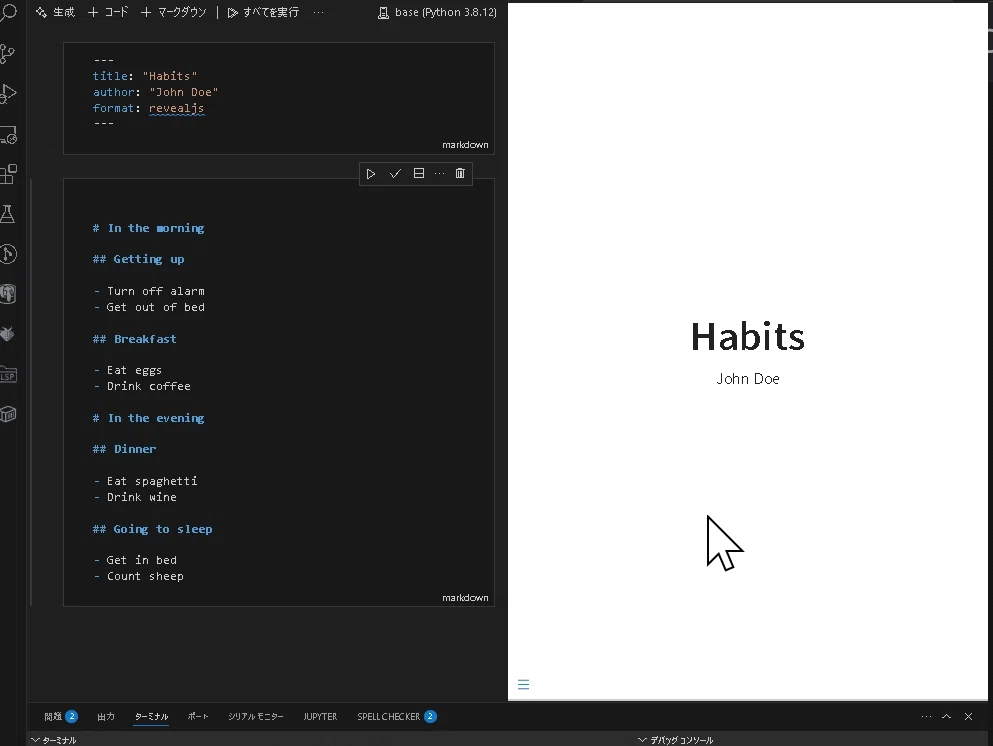The height and width of the screenshot is (746, 993).
Task: Open the Search view in activity bar
Action: (x=8, y=12)
